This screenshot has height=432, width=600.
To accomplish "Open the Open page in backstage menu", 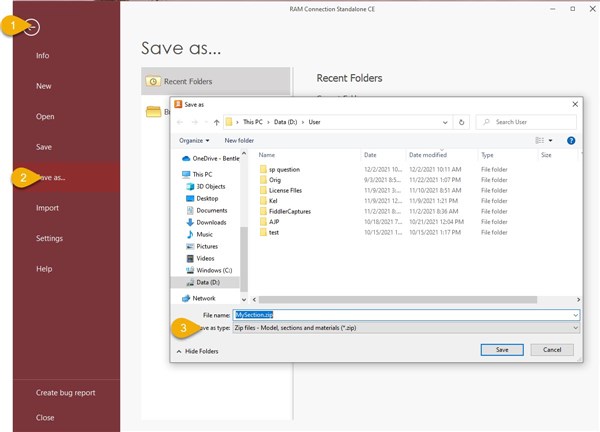I will 45,117.
